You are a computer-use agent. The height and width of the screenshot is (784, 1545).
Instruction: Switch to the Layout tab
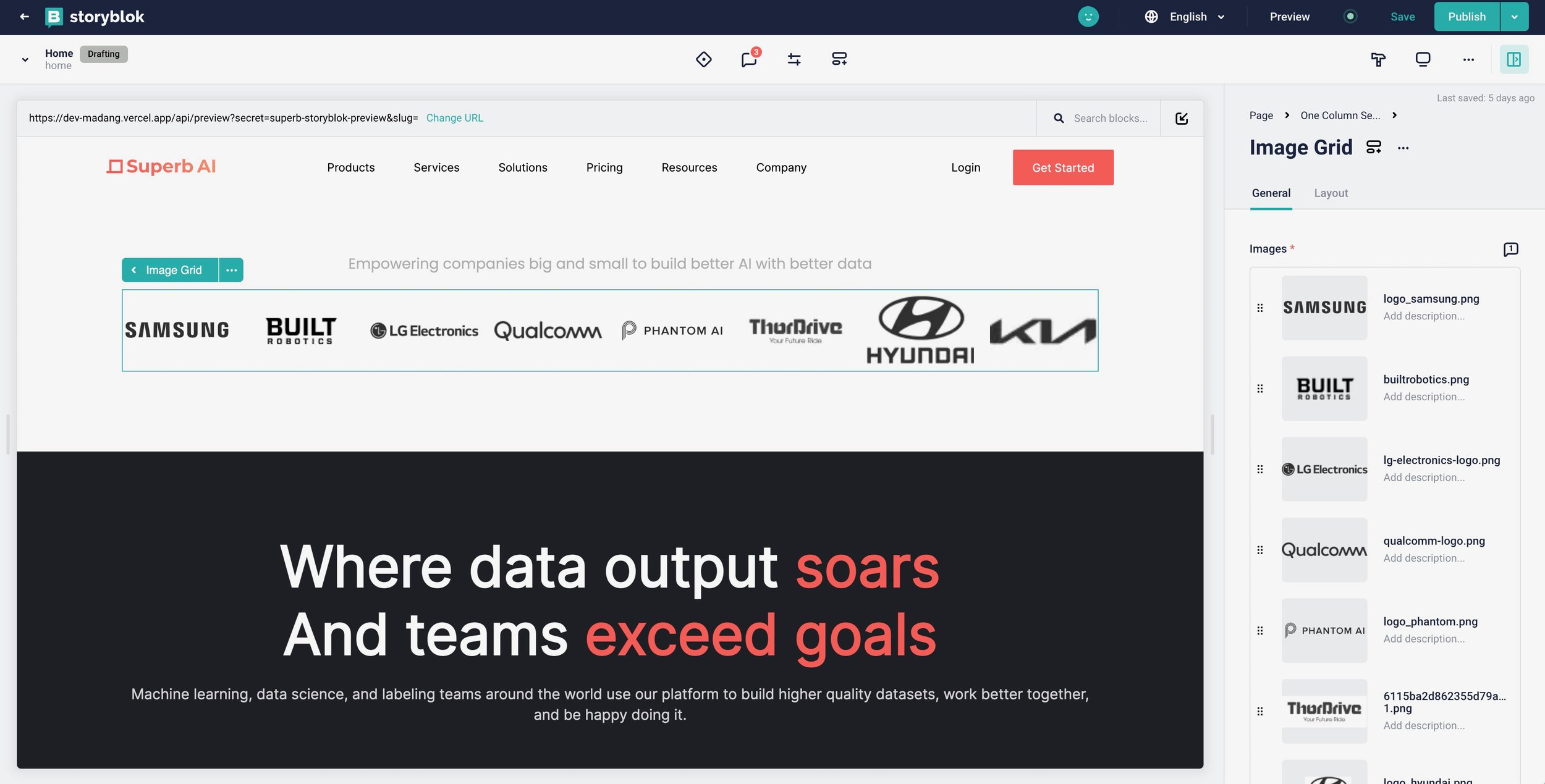(x=1331, y=193)
